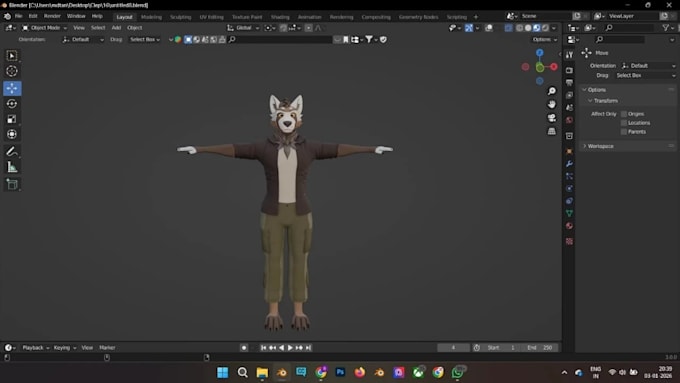680x383 pixels.
Task: Play the animation forward
Action: point(290,347)
